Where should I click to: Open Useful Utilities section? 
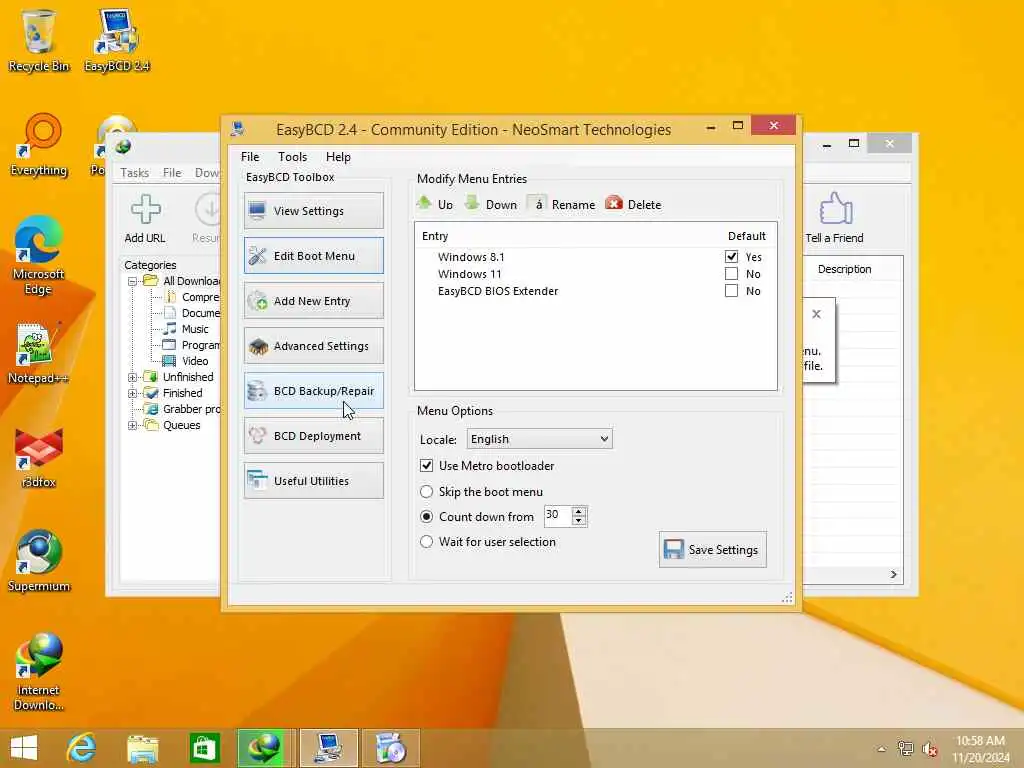(x=313, y=481)
